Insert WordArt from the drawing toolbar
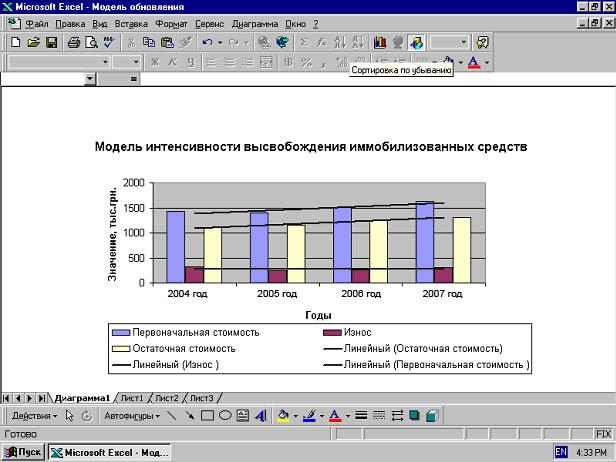The image size is (616, 462). click(x=260, y=416)
